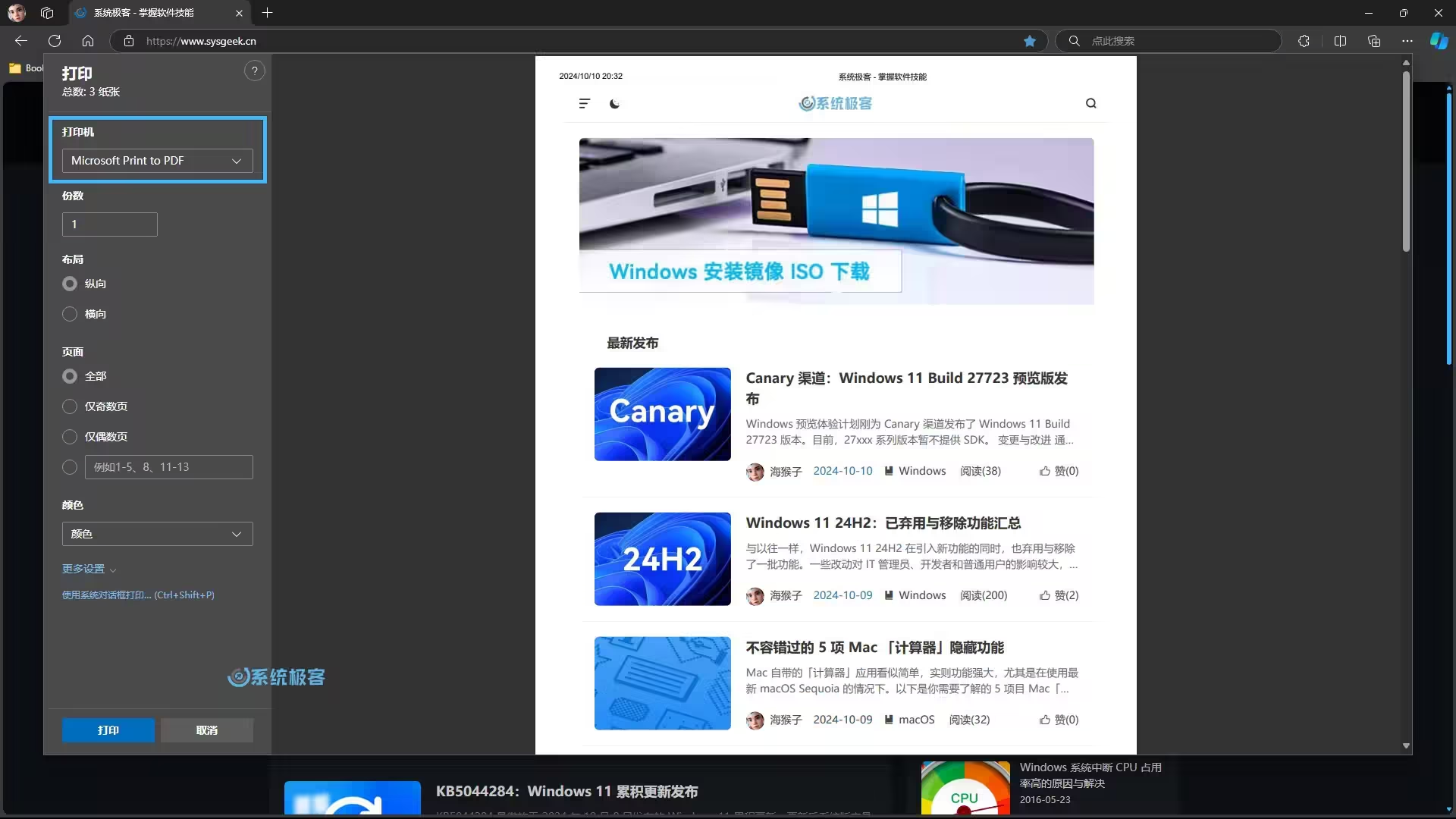The width and height of the screenshot is (1456, 819).
Task: Open the print dialog help icon
Action: tap(255, 71)
